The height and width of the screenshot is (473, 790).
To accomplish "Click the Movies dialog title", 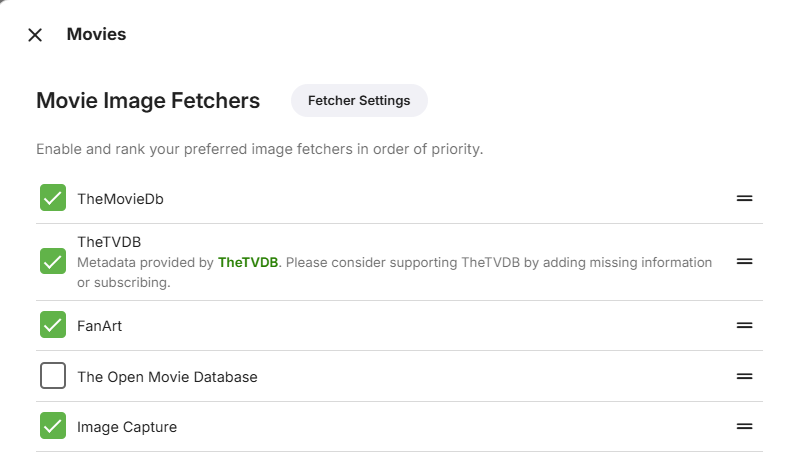I will tap(96, 35).
